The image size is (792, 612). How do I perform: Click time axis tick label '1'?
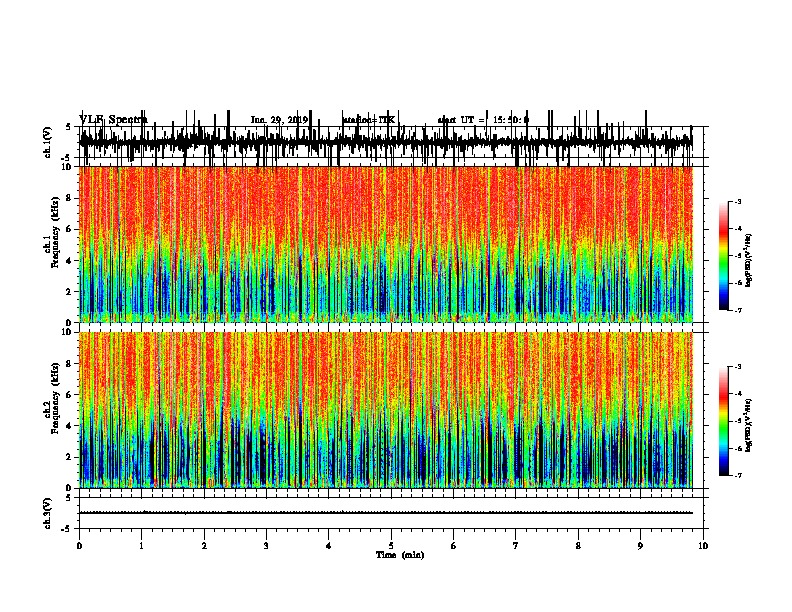coord(141,546)
